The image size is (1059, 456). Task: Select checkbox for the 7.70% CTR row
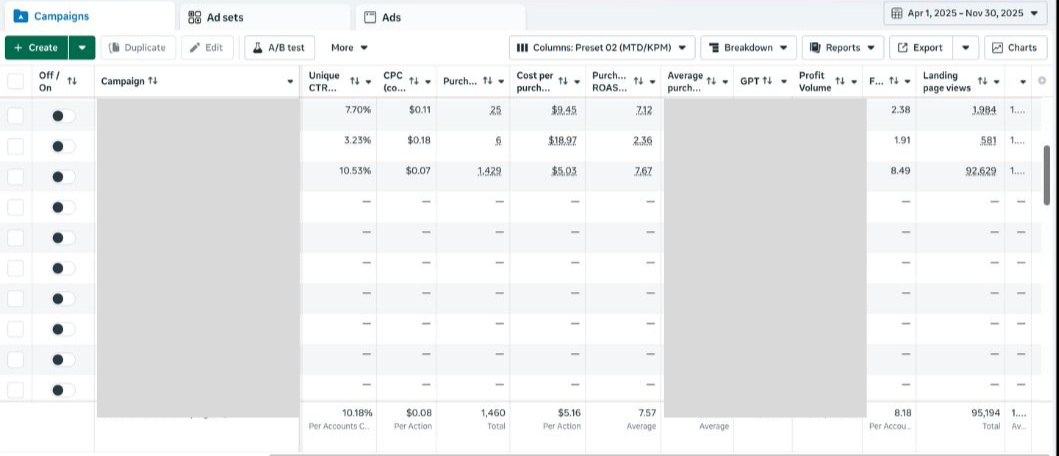(15, 116)
